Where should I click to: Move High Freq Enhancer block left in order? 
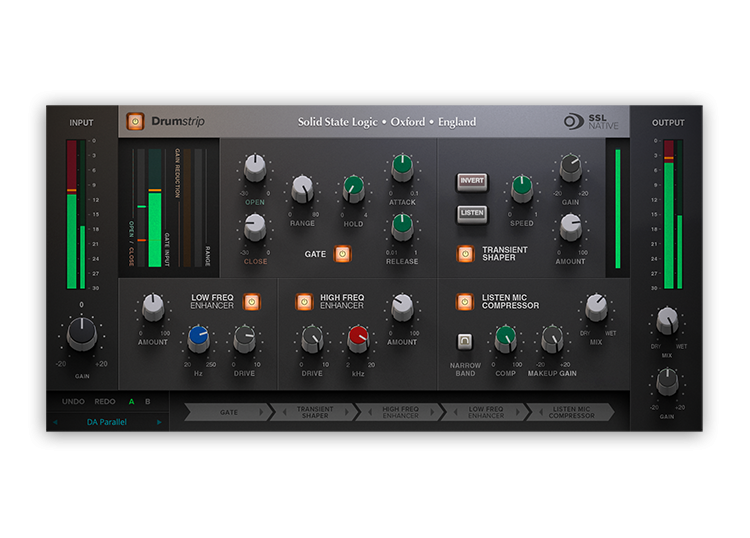tap(371, 412)
